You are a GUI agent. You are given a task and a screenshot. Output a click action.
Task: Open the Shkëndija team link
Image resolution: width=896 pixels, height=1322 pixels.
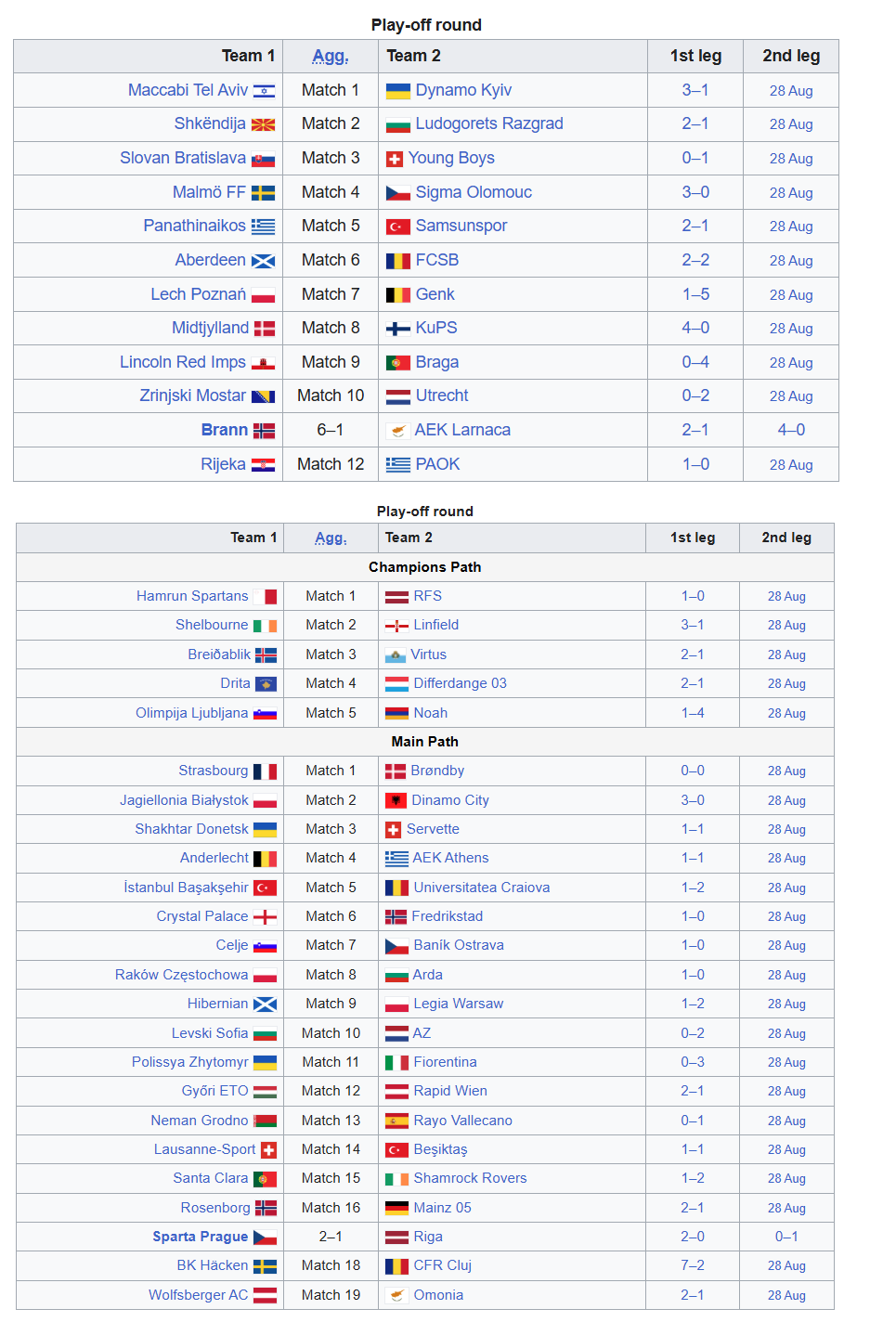[210, 124]
